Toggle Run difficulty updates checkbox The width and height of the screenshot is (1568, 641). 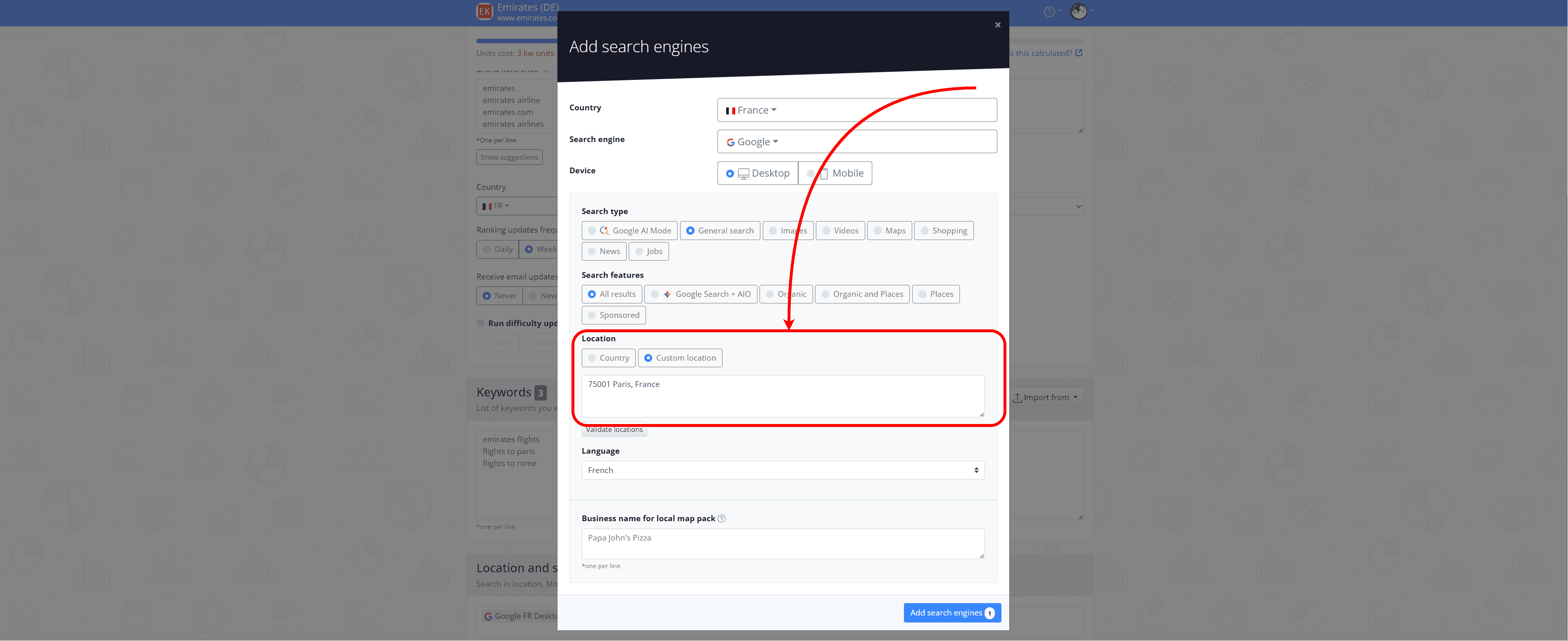[480, 324]
